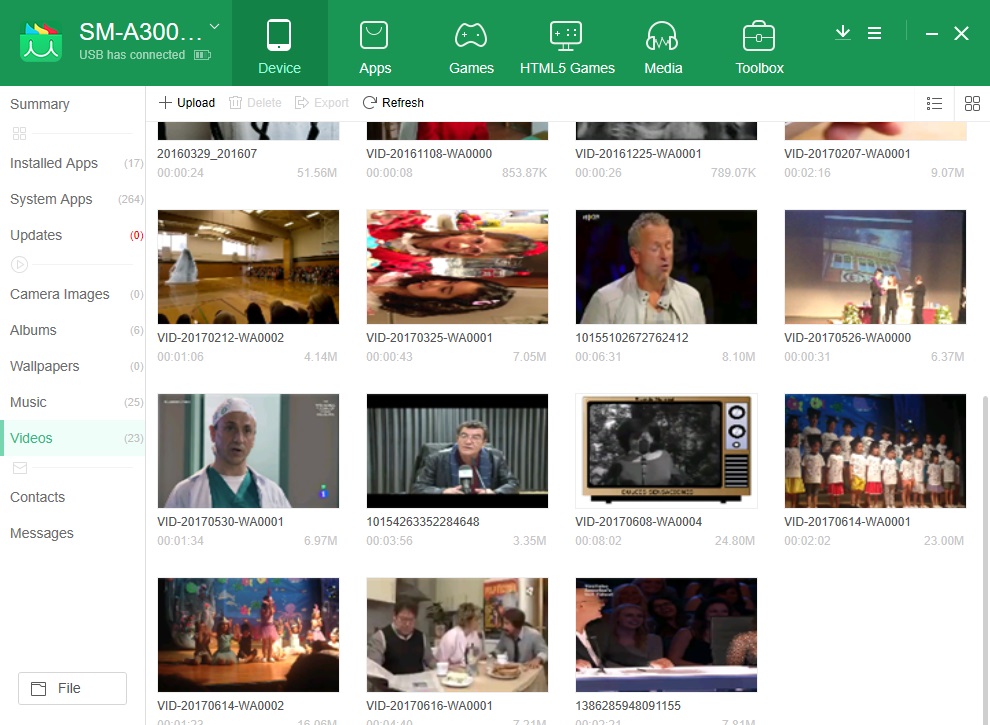Select video thumbnail VID-20170212-WA0002

[x=248, y=267]
